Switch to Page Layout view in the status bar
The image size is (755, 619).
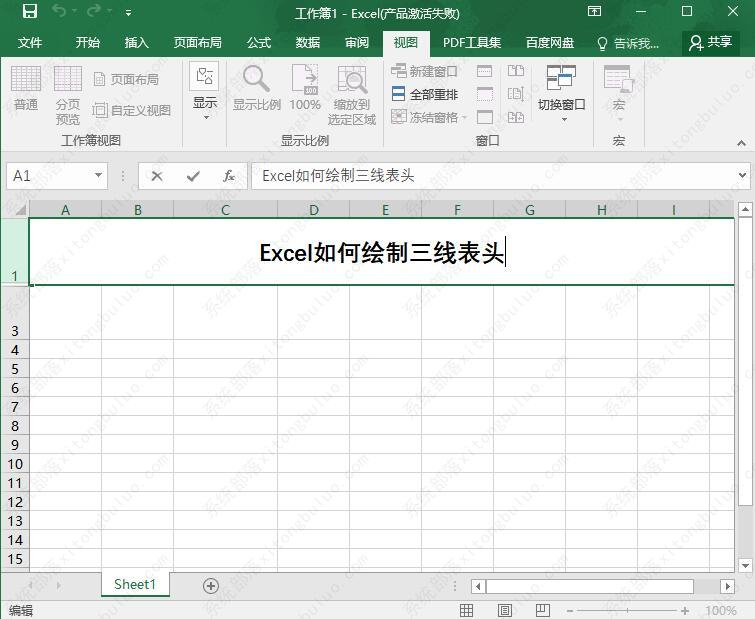click(505, 610)
